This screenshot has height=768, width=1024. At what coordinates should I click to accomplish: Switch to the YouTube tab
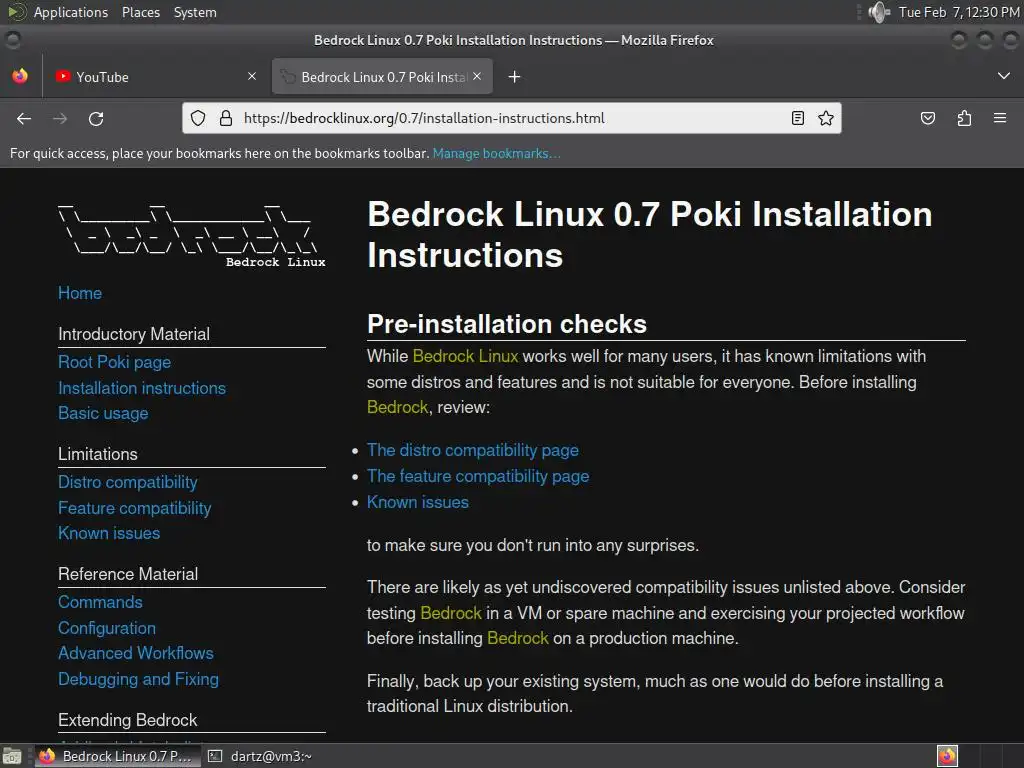(x=150, y=77)
